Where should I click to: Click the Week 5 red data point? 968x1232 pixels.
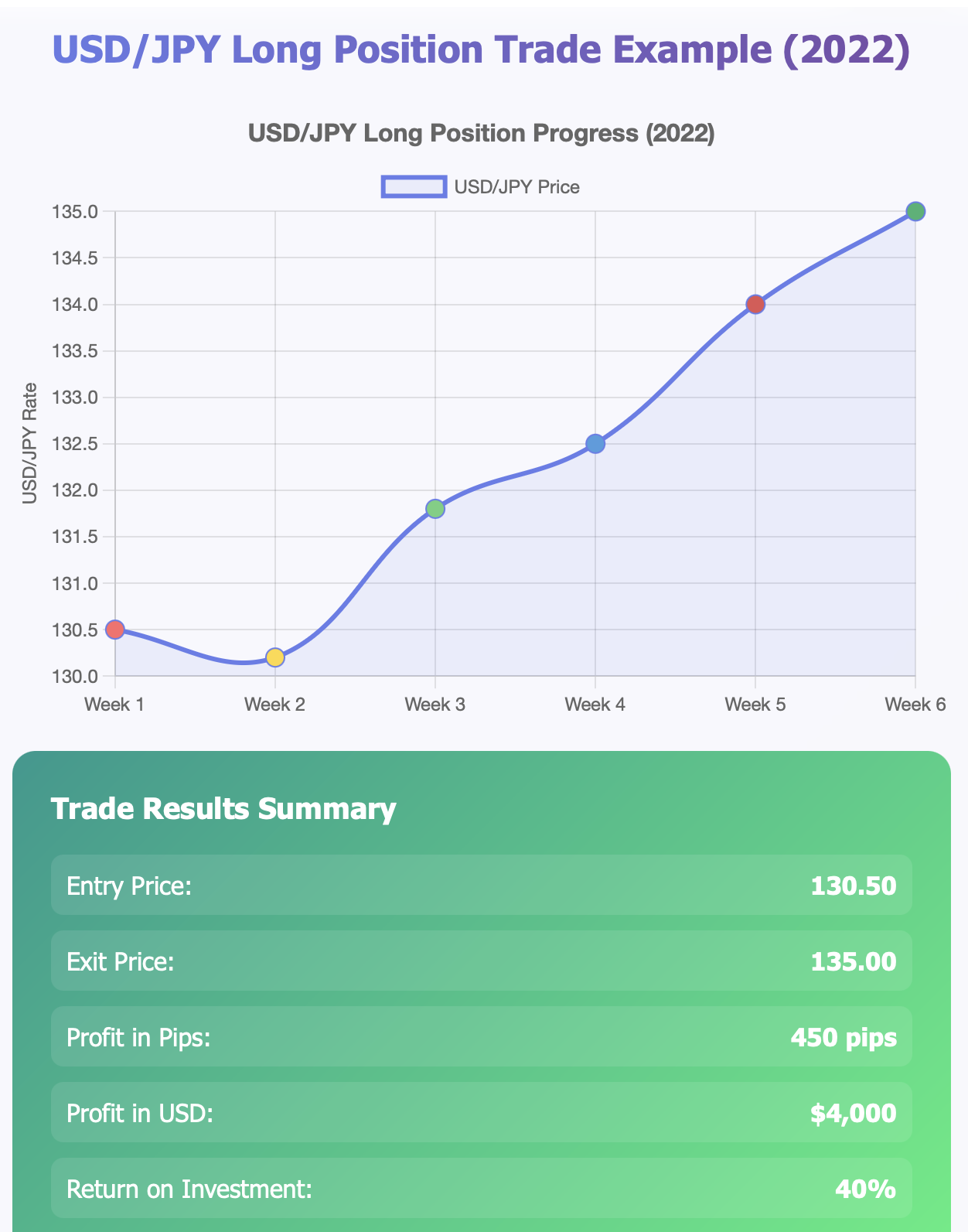click(x=755, y=304)
